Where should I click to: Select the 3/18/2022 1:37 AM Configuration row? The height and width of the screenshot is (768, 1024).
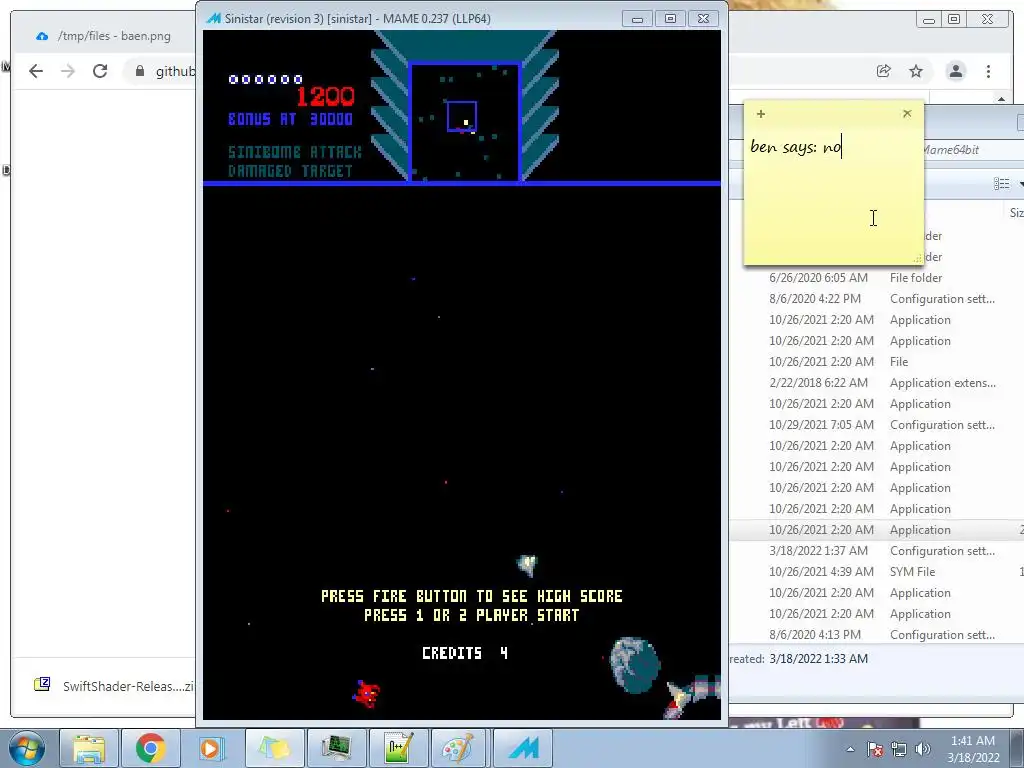pos(876,551)
